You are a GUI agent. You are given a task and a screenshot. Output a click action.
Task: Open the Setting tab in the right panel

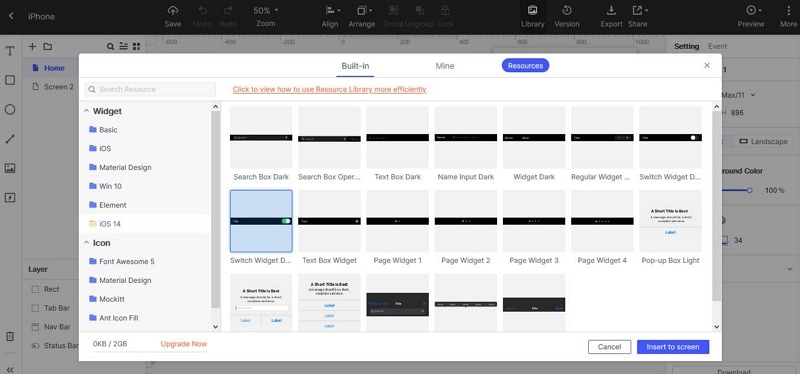click(687, 46)
